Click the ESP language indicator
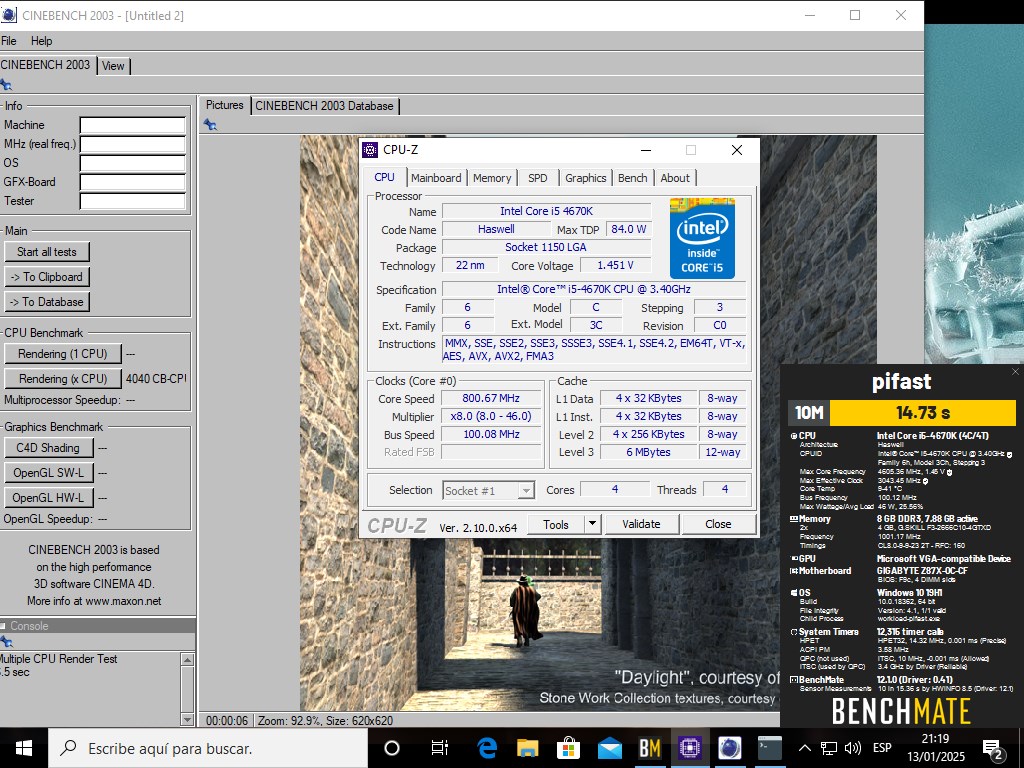This screenshot has height=768, width=1024. tap(882, 748)
